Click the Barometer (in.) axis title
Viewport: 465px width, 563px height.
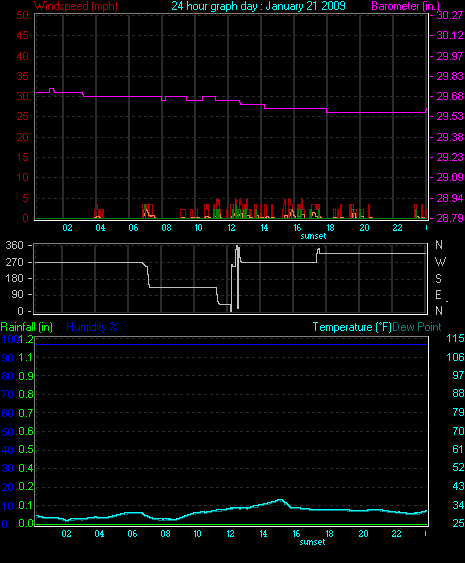405,6
